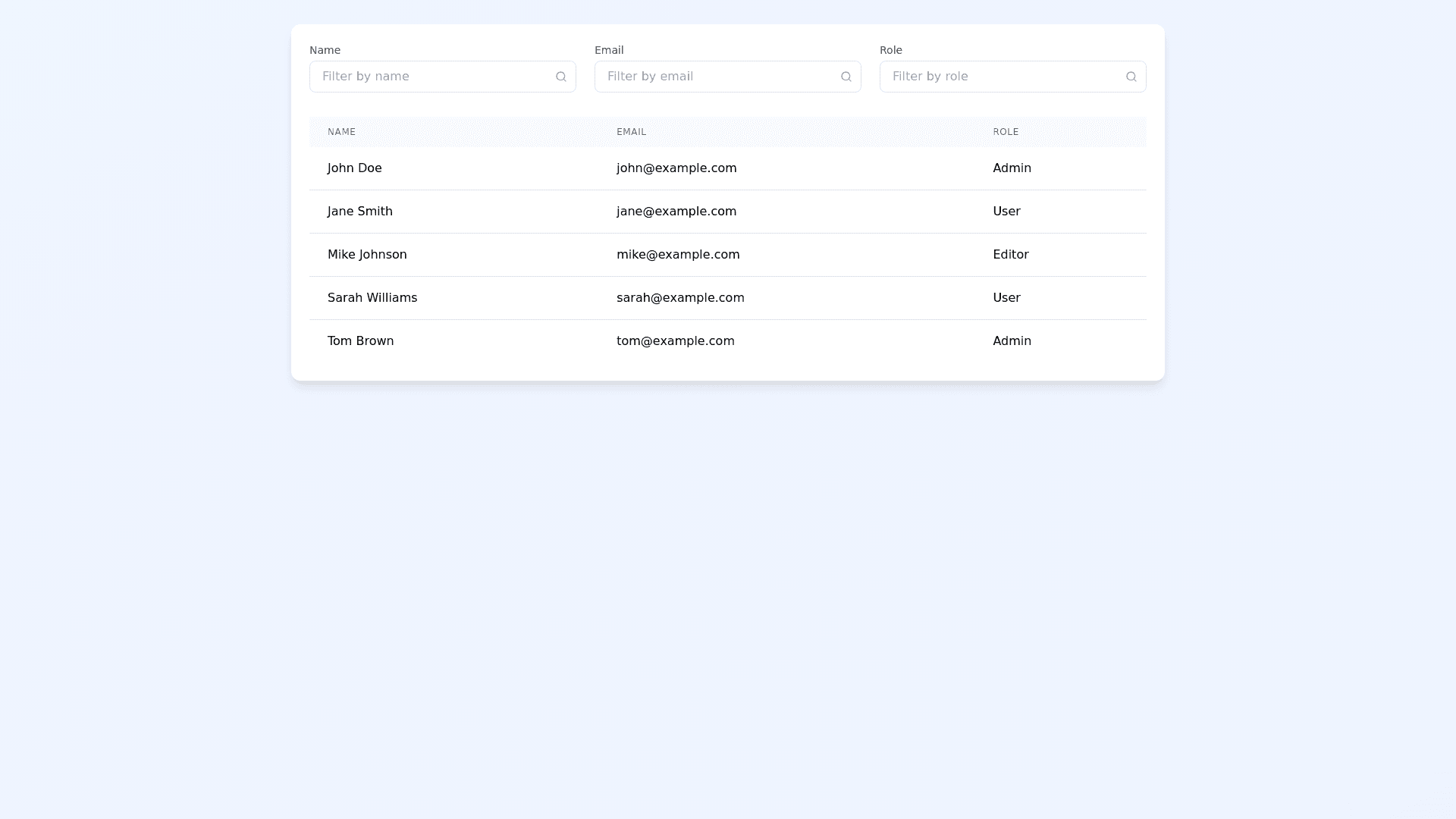1456x819 pixels.
Task: Focus the Filter by role input
Action: pos(1003,77)
